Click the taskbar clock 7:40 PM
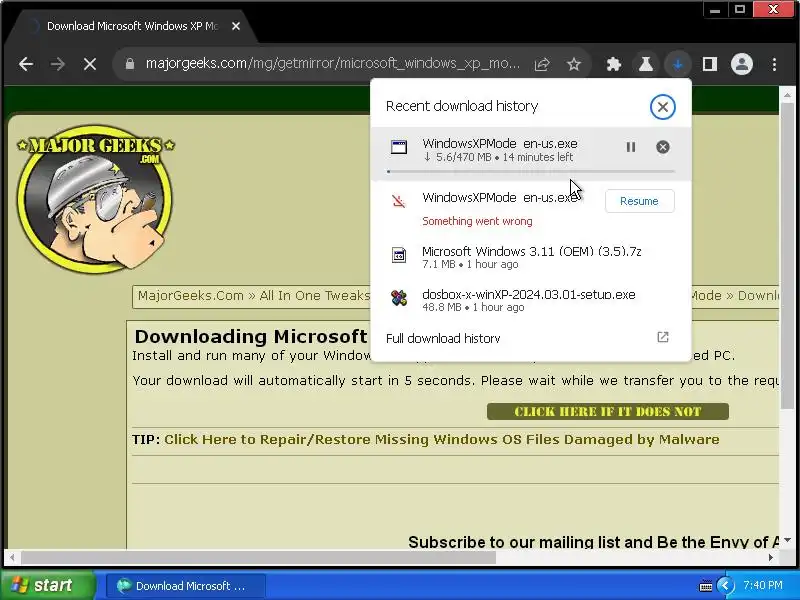 (x=763, y=585)
